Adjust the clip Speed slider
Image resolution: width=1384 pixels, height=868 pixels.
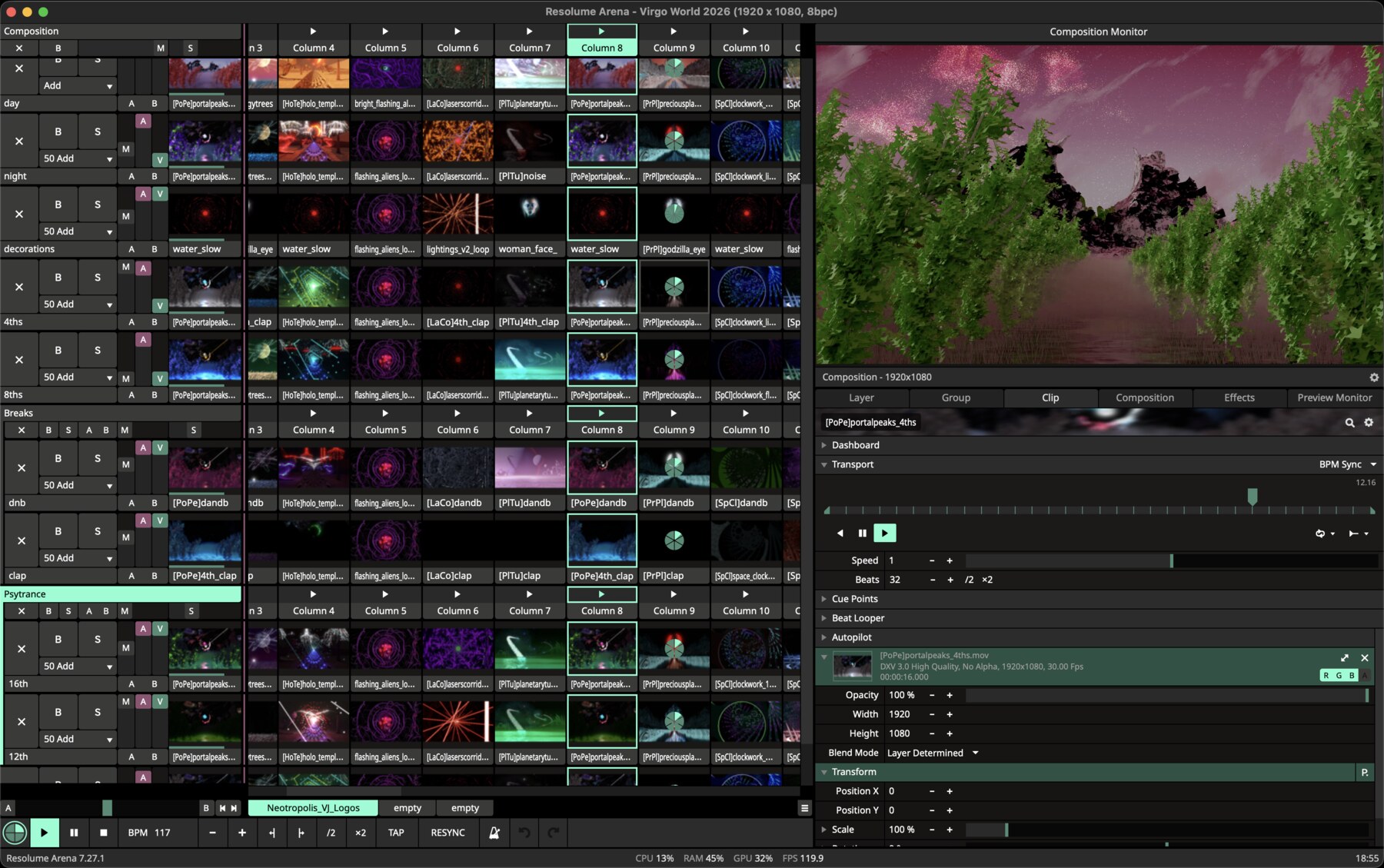tap(1171, 561)
